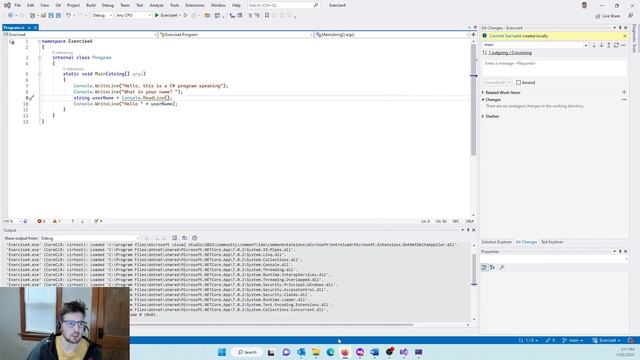
Task: Open the Extensions menu
Action: [195, 5]
